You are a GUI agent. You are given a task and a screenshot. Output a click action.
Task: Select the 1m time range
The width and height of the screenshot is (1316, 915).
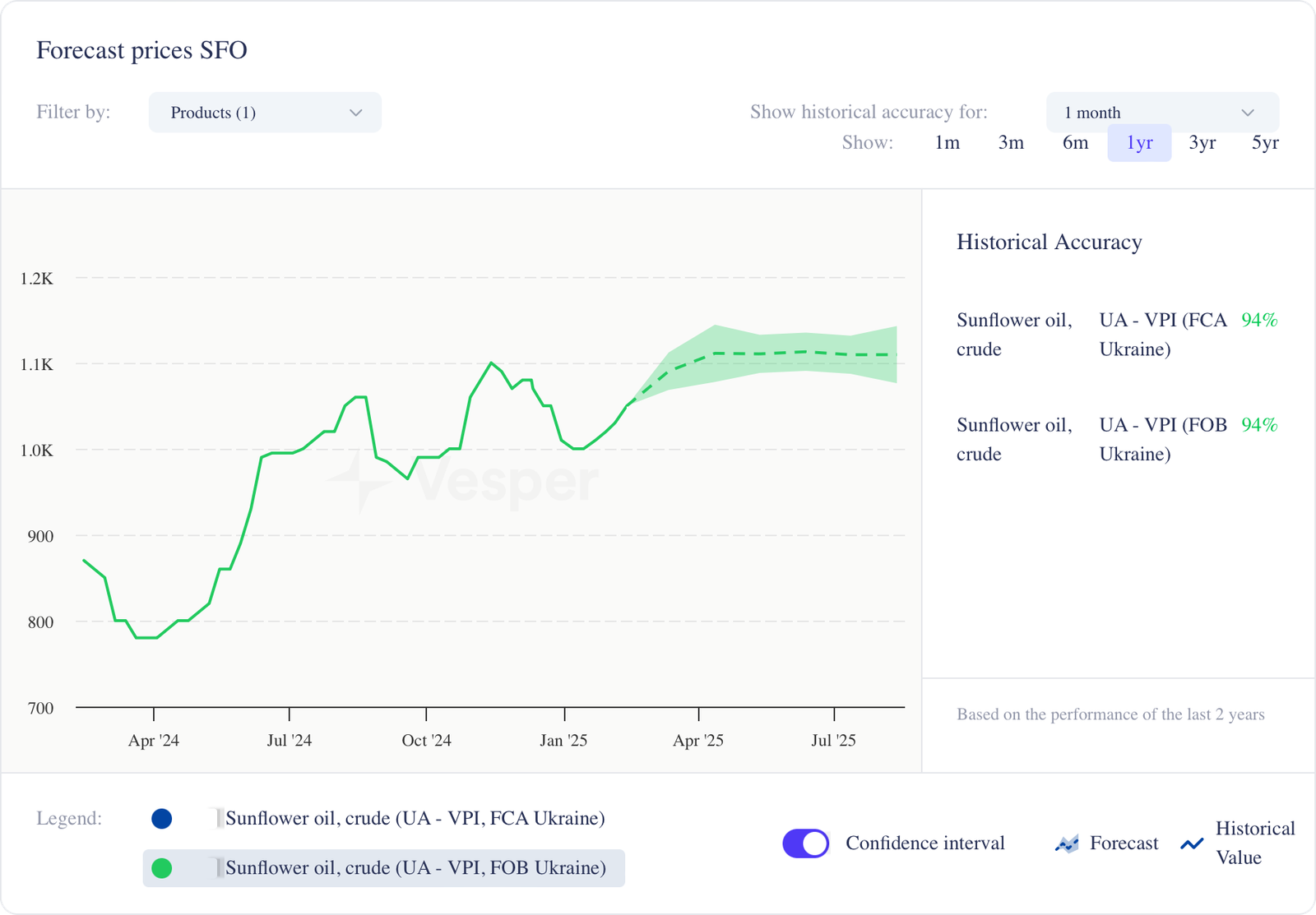pos(947,143)
